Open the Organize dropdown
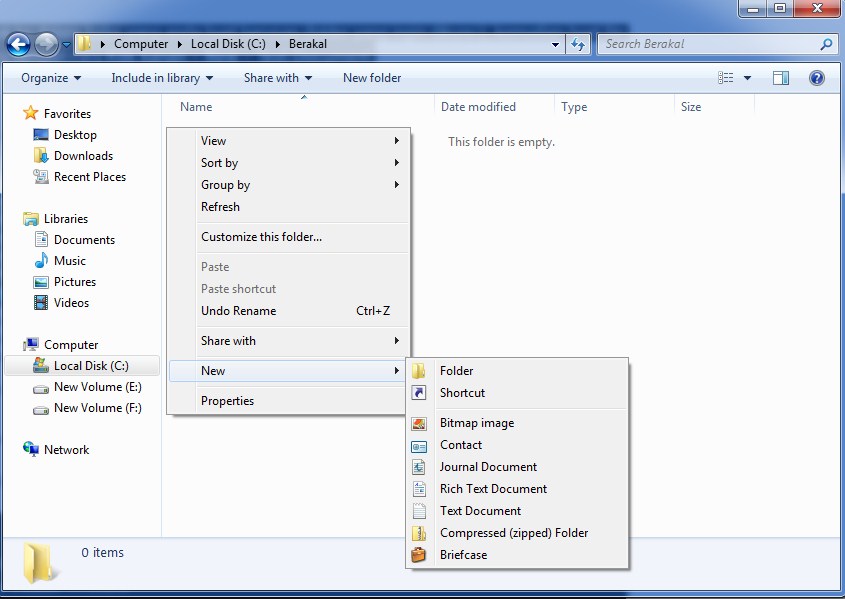 click(x=46, y=77)
